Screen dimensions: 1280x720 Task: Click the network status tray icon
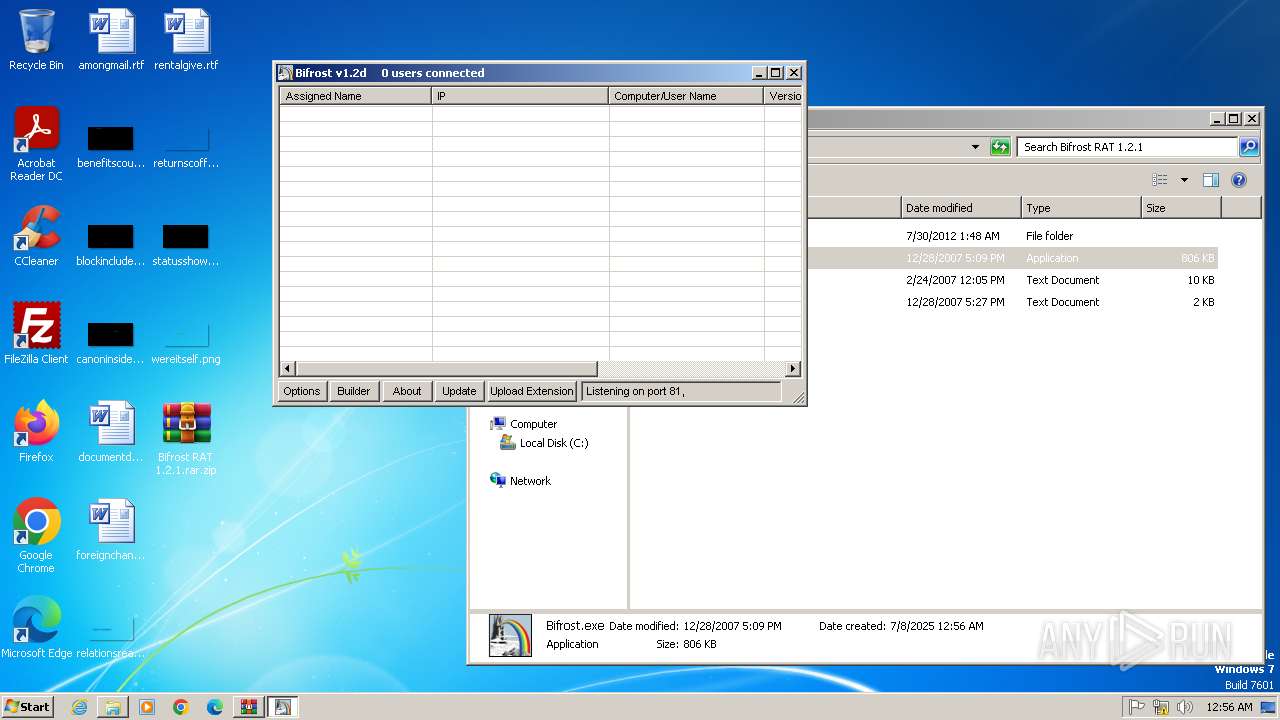click(x=1161, y=707)
